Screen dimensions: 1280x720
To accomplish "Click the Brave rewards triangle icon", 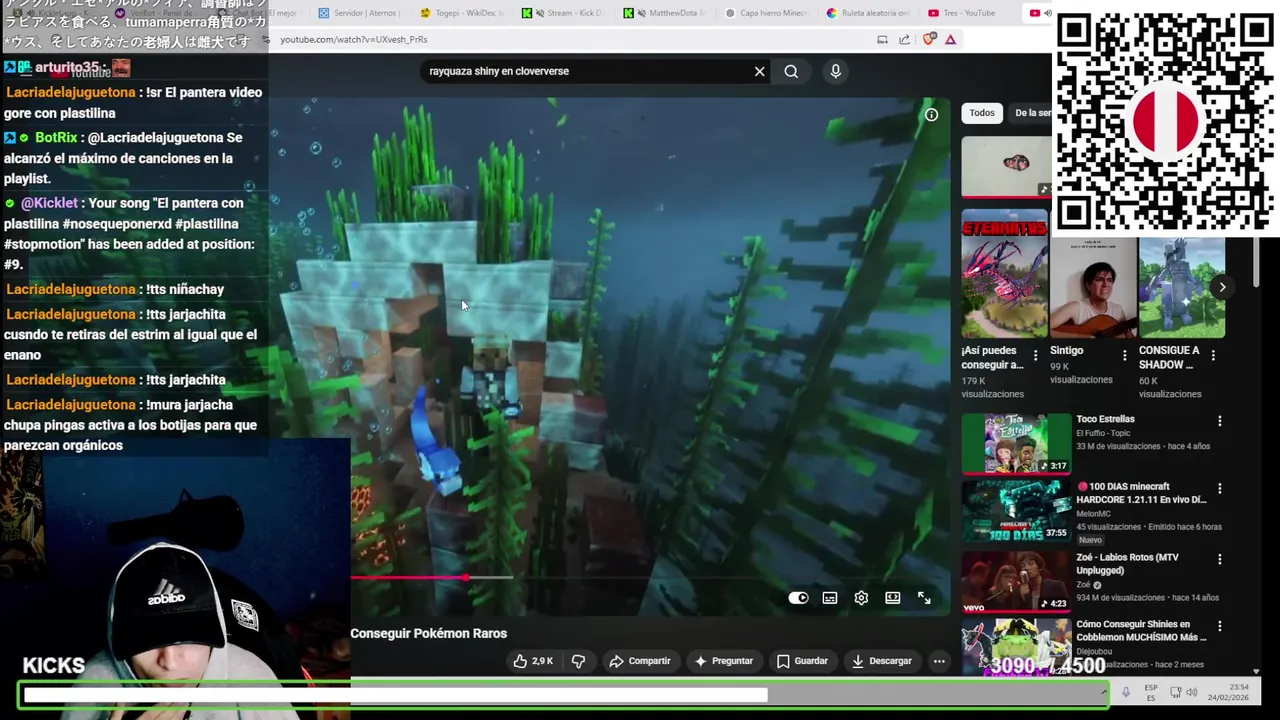I will [x=950, y=39].
